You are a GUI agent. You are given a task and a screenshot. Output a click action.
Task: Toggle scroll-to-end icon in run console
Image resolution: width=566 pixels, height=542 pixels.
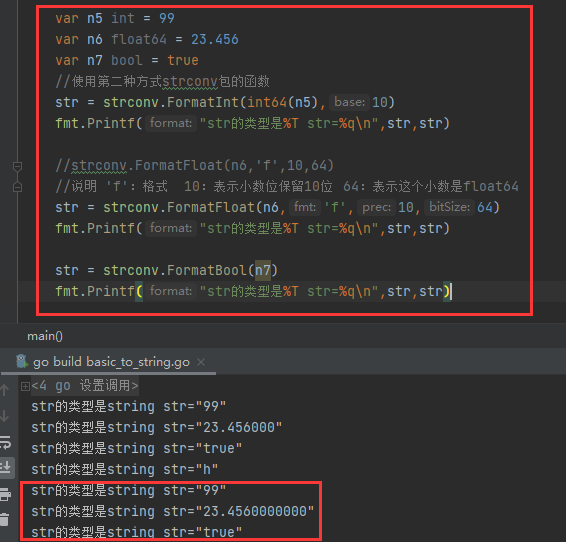[x=5, y=468]
